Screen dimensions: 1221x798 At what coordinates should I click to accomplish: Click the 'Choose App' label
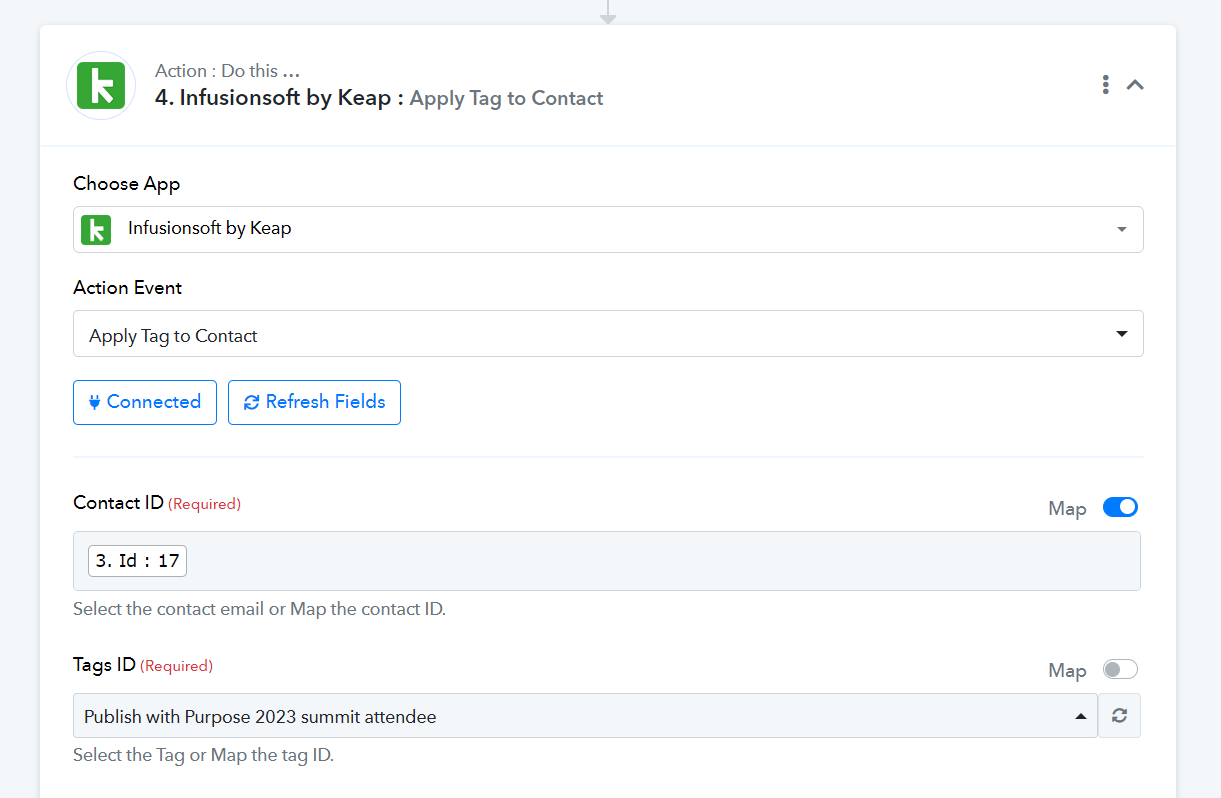point(127,184)
